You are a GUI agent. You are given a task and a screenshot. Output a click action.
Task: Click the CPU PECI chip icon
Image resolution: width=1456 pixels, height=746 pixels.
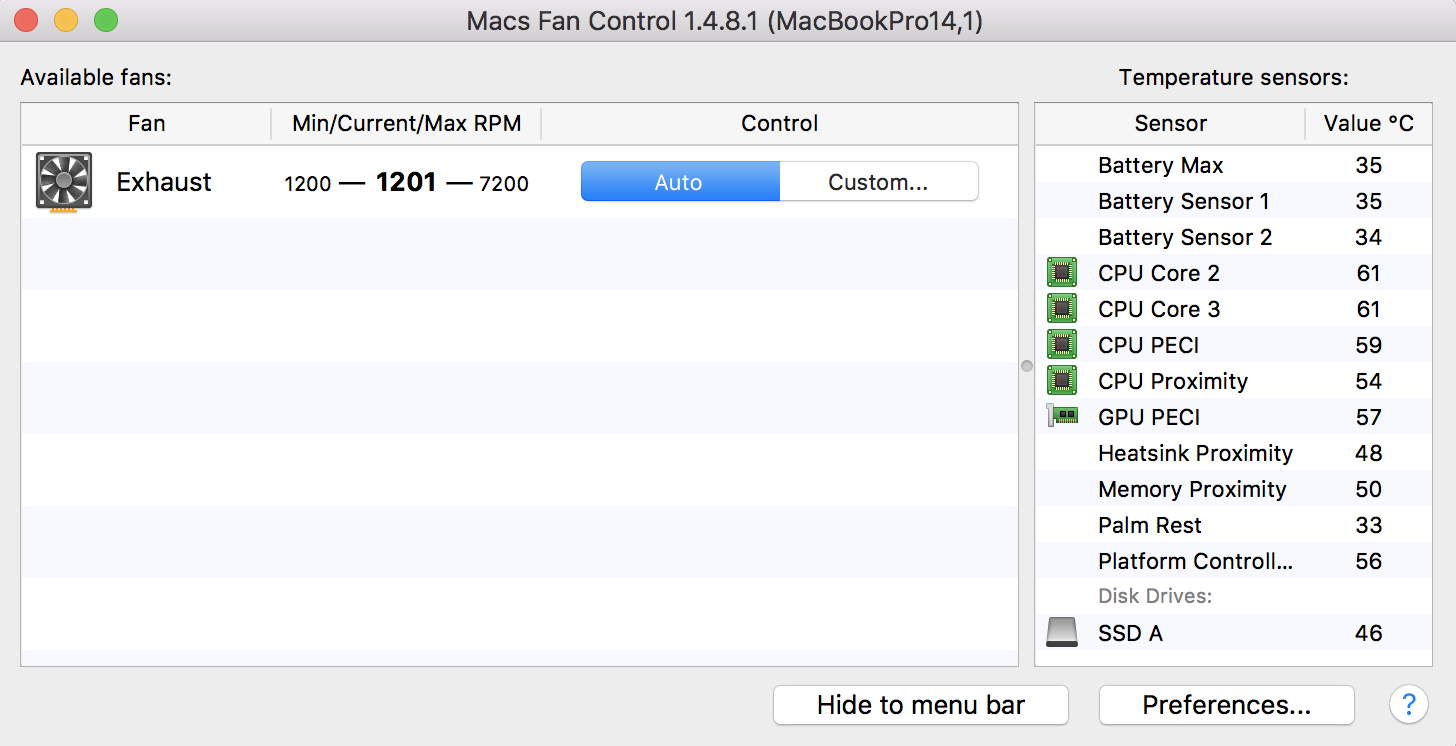pyautogui.click(x=1062, y=344)
